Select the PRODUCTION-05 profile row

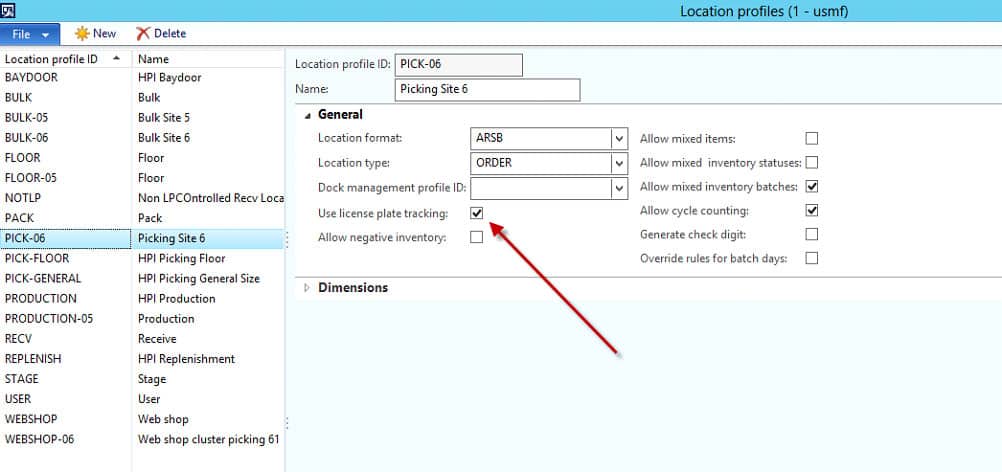click(x=142, y=318)
